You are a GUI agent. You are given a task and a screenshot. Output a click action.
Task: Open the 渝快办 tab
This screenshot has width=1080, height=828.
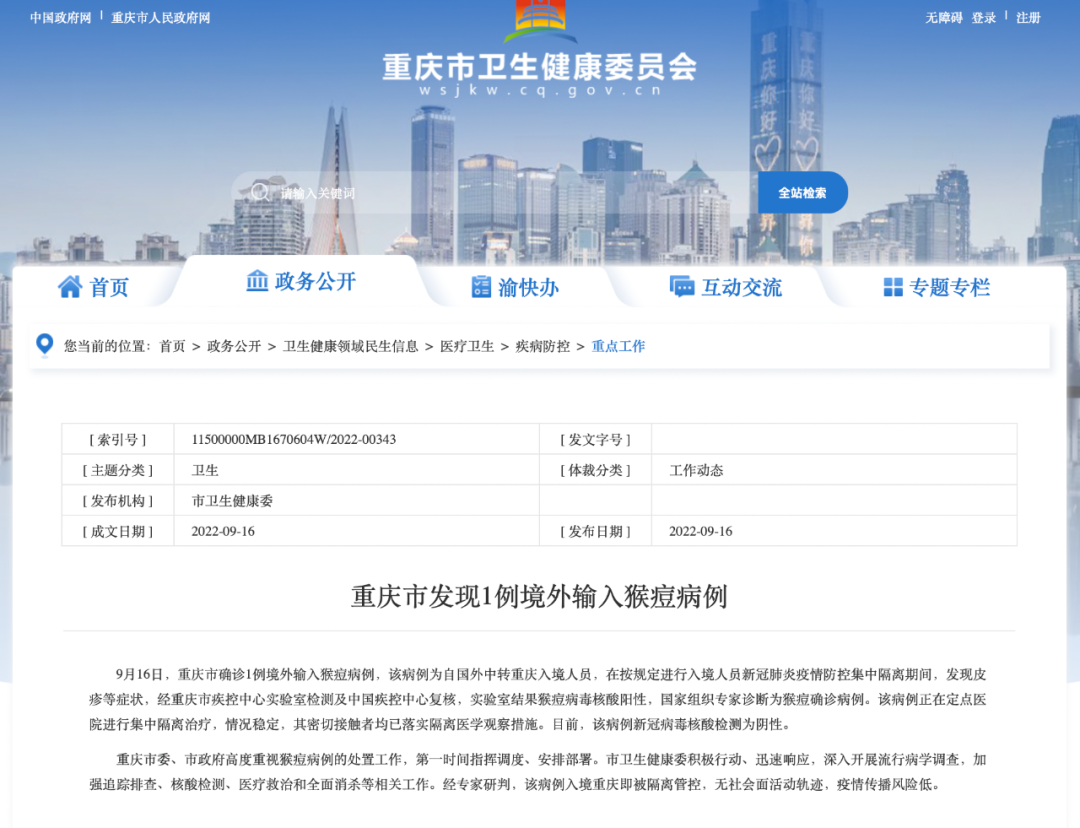click(515, 287)
